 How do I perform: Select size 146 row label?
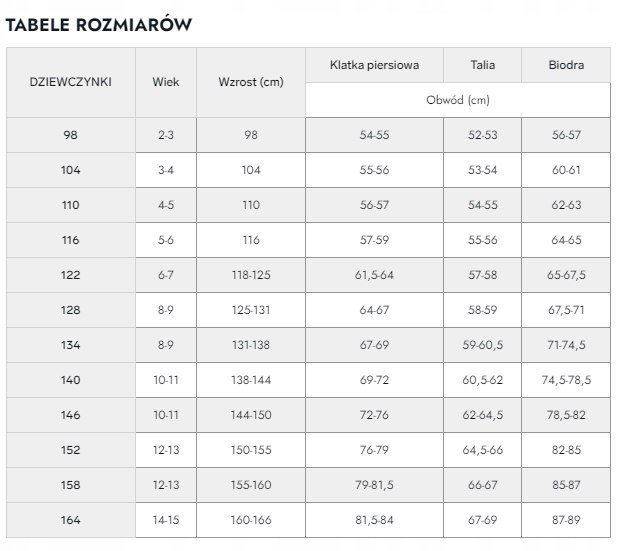coord(70,415)
